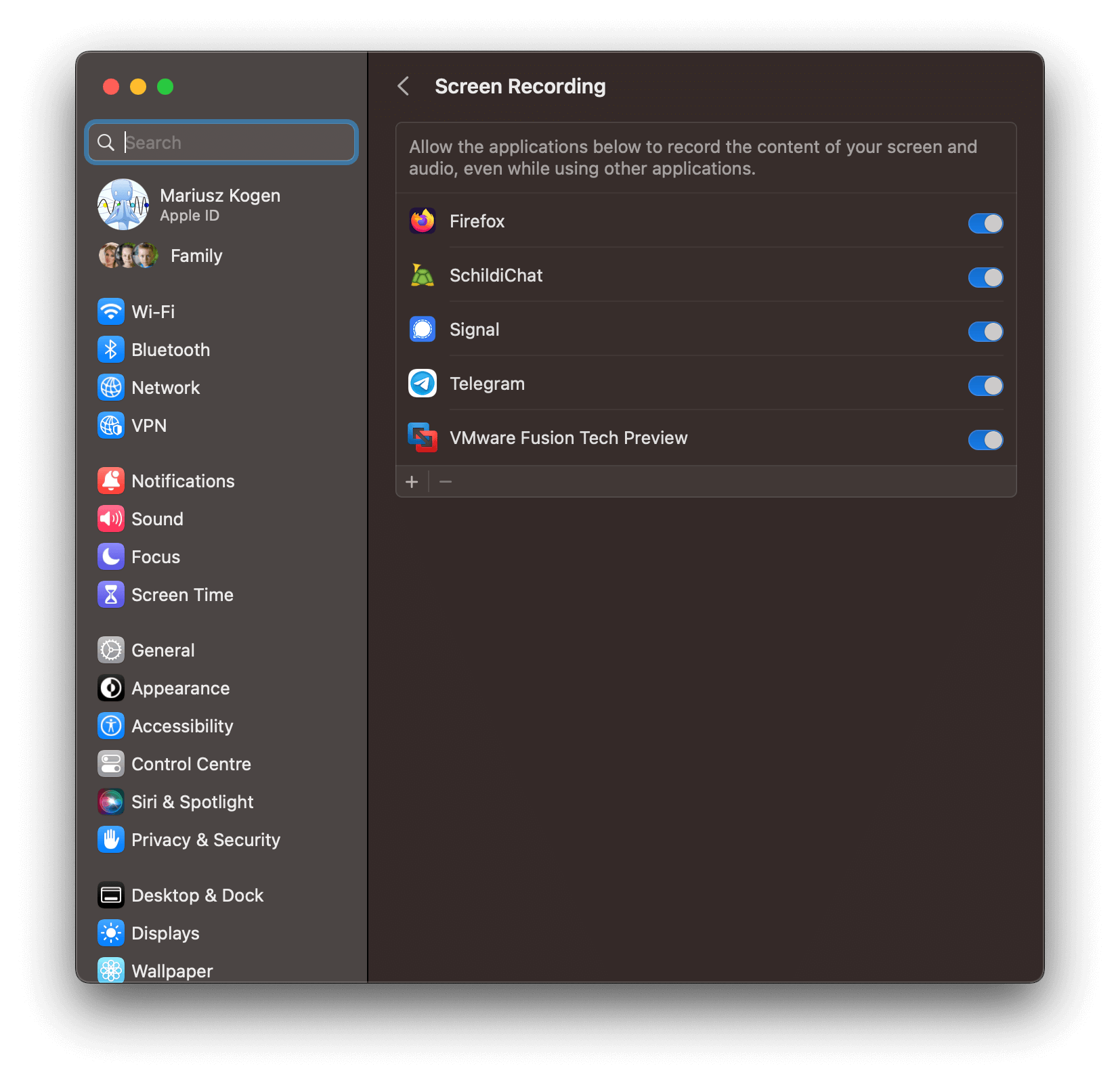Turn off Signal screen recording toggle
The width and height of the screenshot is (1120, 1083).
985,332
